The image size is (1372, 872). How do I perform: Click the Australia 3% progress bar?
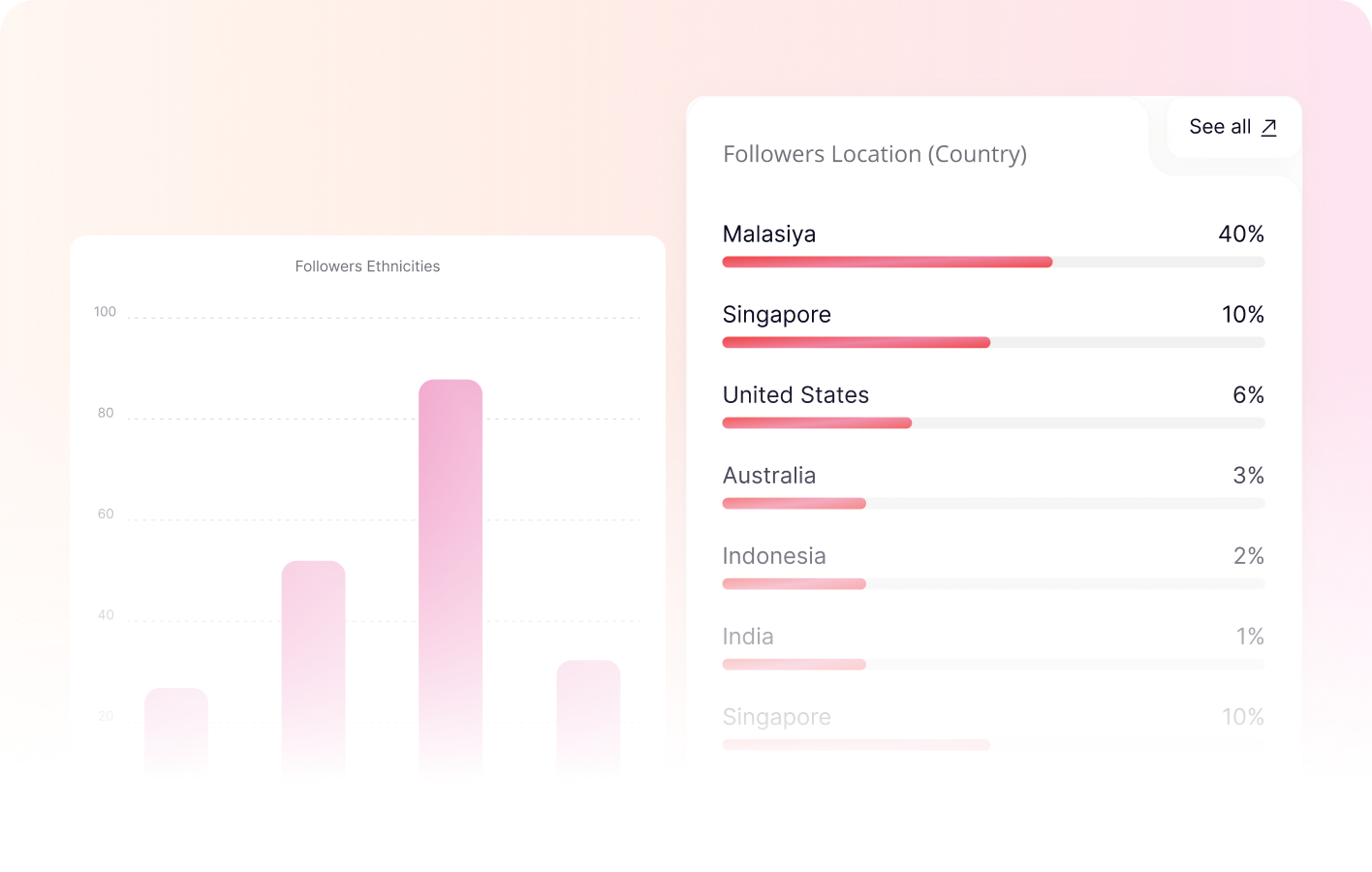click(x=993, y=503)
